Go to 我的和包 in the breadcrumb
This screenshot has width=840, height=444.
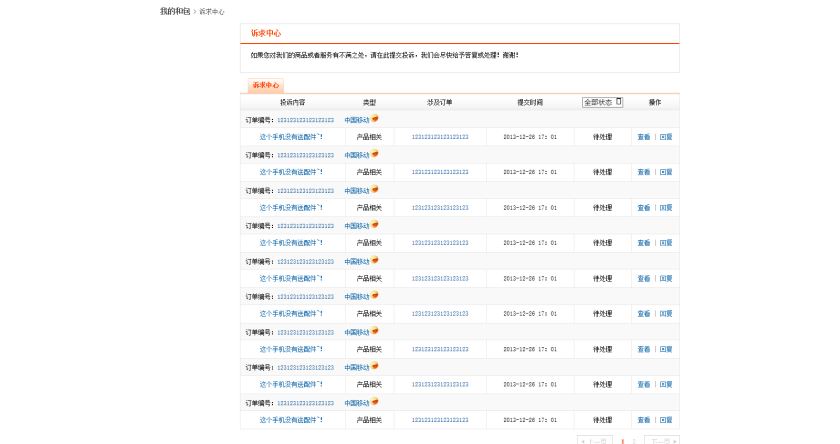[175, 11]
